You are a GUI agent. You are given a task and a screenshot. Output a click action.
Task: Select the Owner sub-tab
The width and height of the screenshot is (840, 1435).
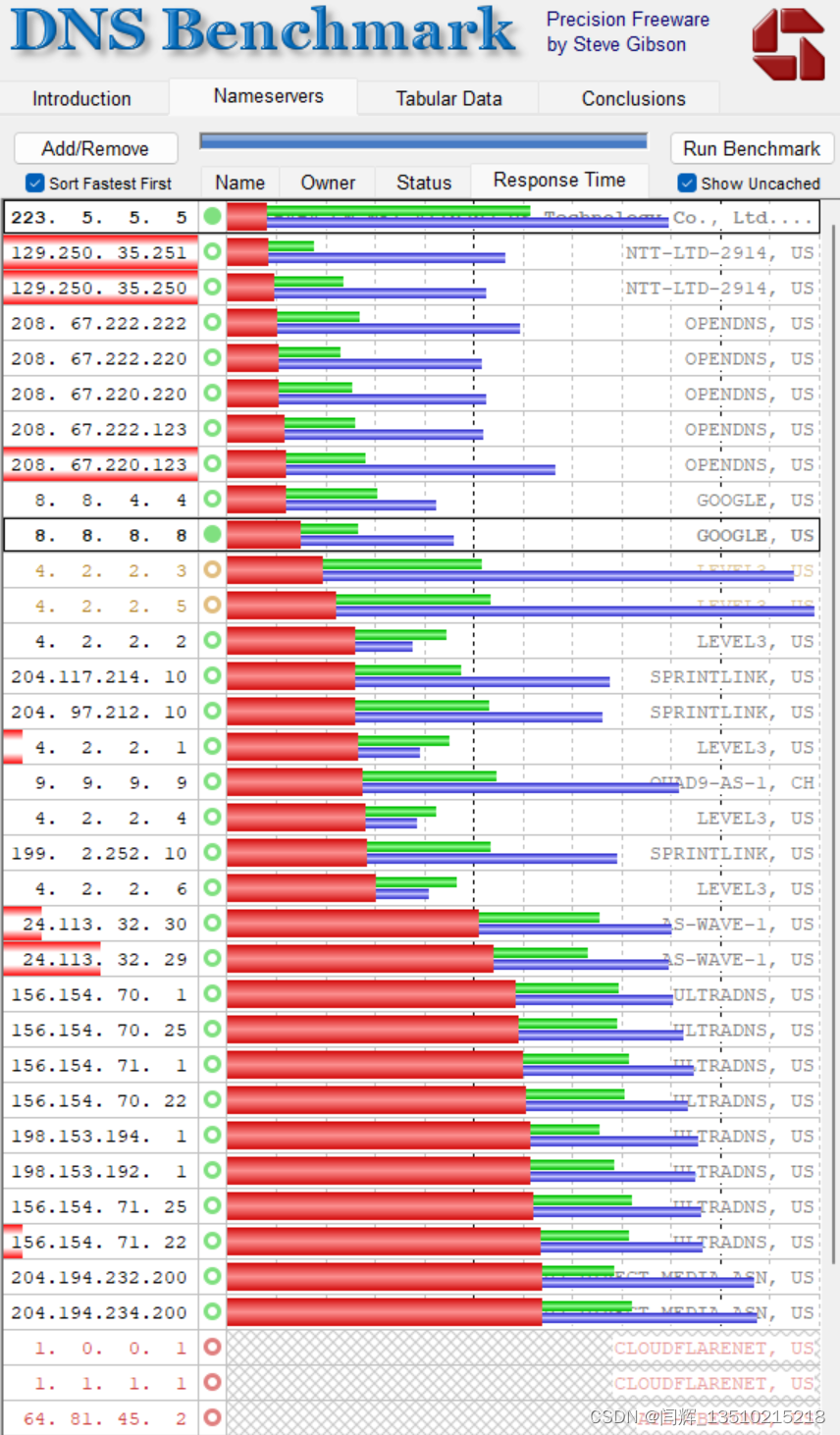click(x=328, y=183)
